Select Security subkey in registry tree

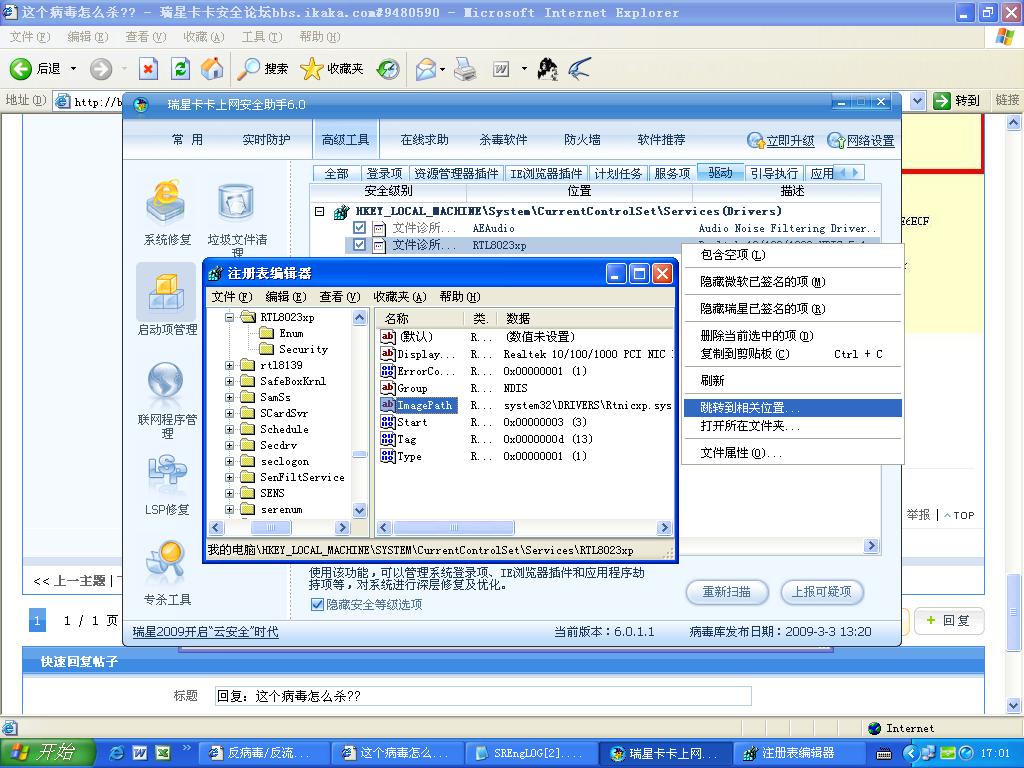coord(303,349)
